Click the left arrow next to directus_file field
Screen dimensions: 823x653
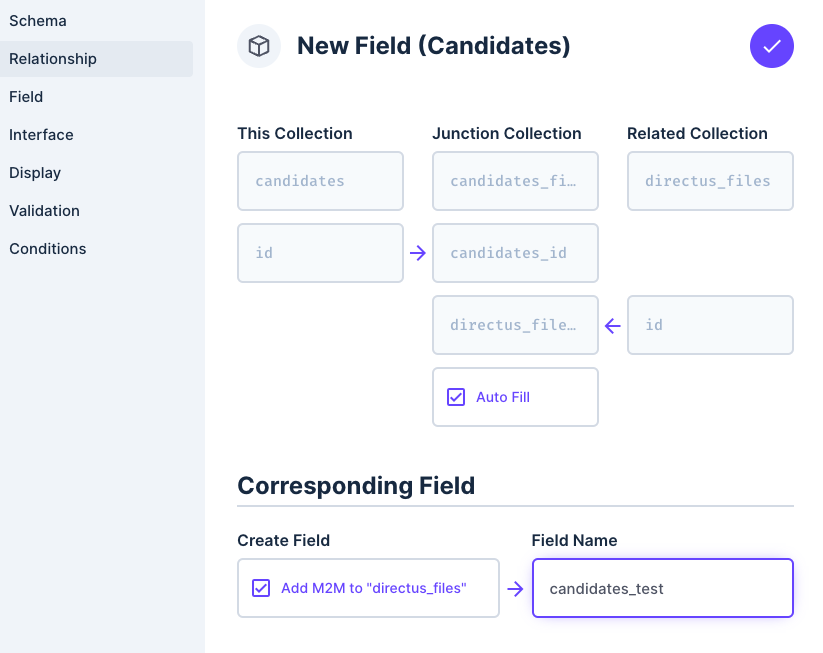click(x=611, y=325)
